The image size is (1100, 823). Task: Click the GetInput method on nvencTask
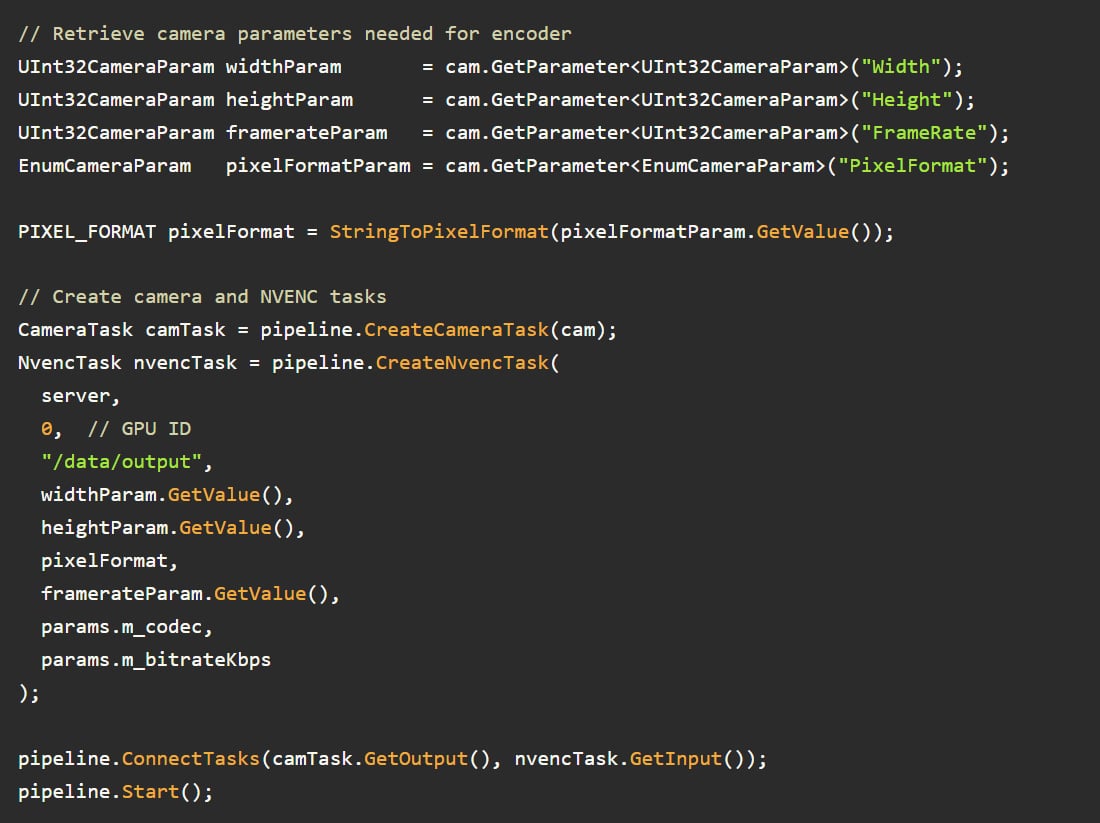pyautogui.click(x=681, y=759)
